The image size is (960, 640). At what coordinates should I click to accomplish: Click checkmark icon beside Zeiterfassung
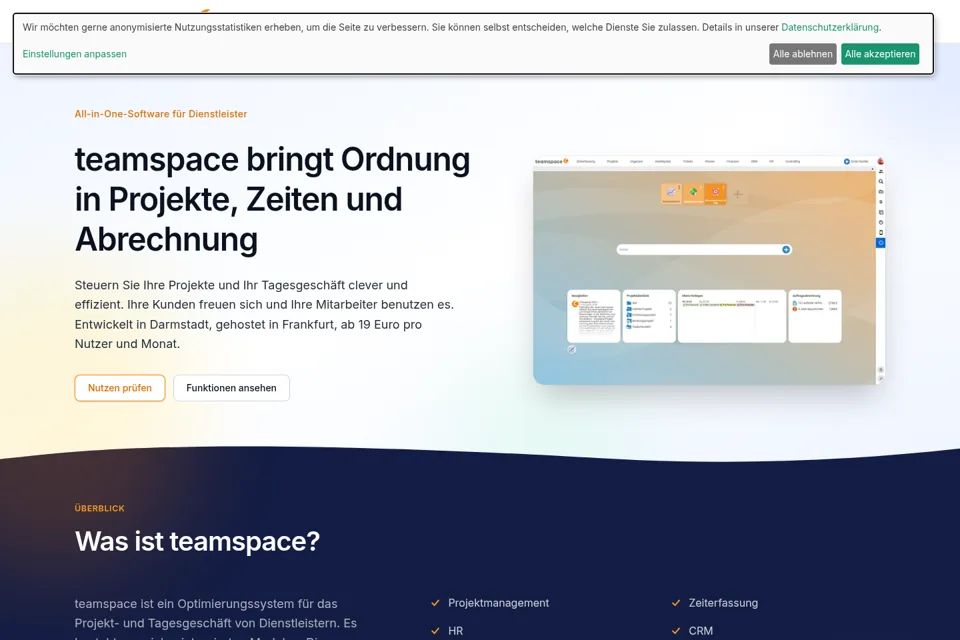click(676, 603)
